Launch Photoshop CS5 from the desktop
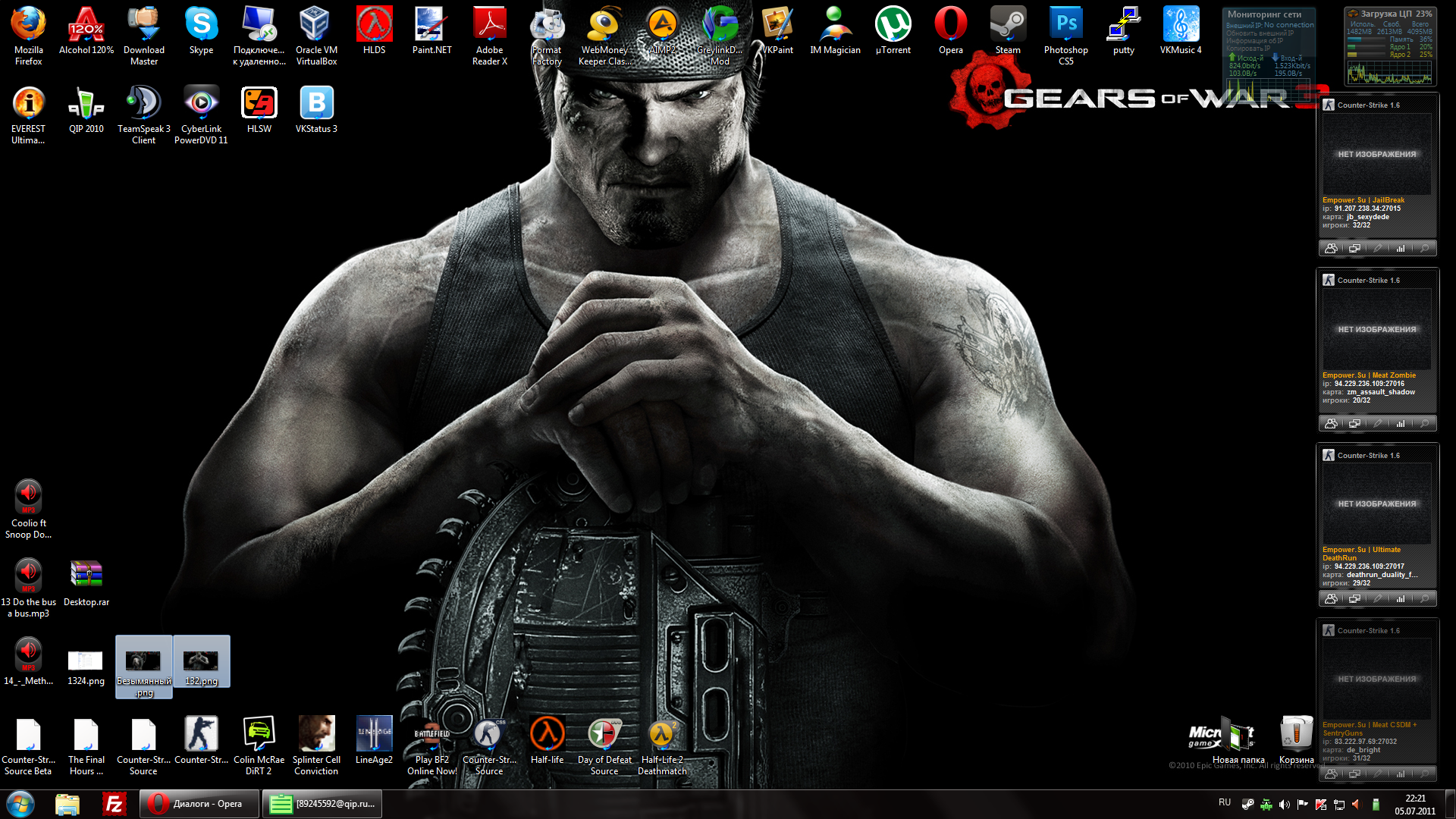Viewport: 1456px width, 819px height. coord(1066,36)
